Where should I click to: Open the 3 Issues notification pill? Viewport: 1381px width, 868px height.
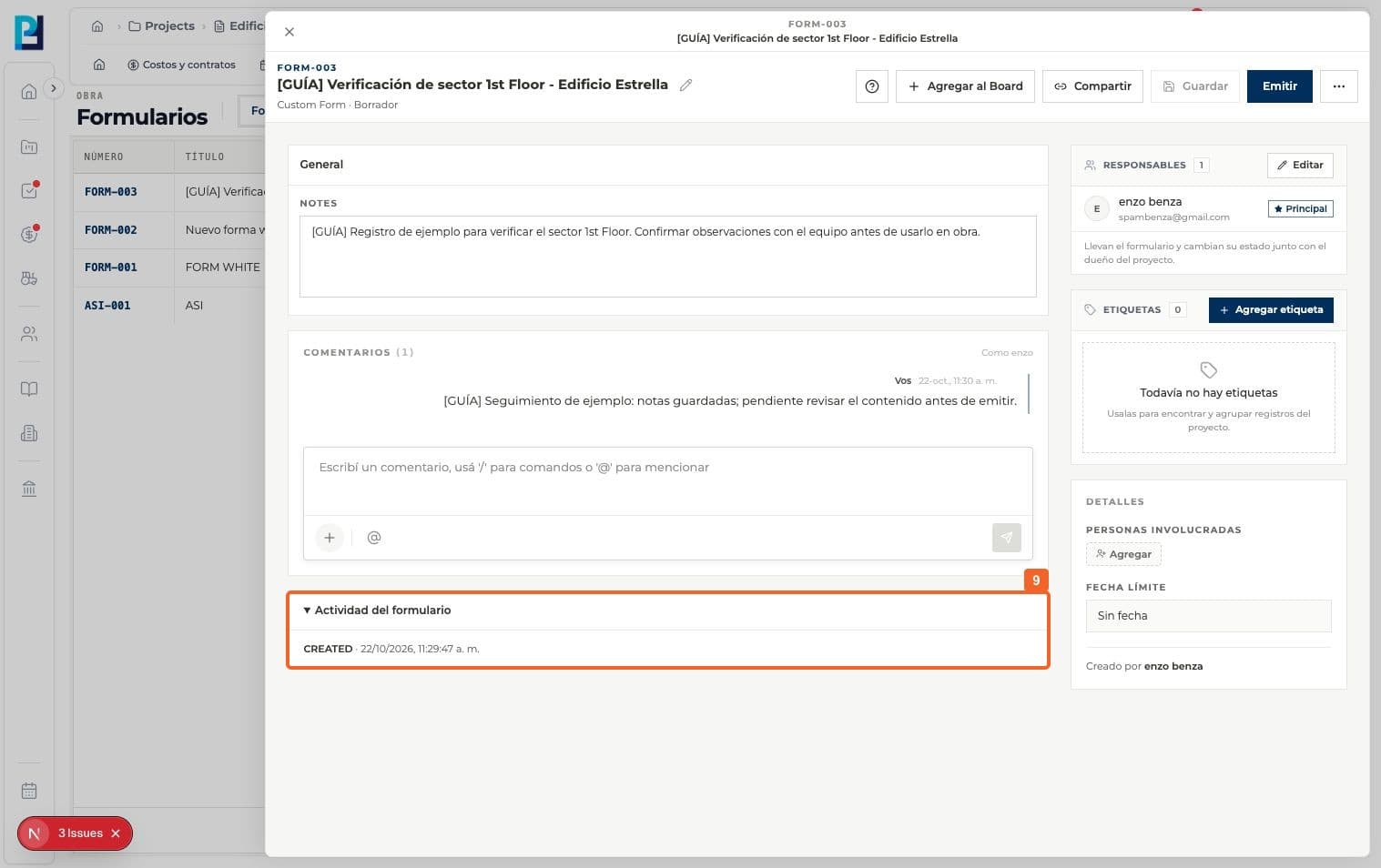[x=75, y=833]
